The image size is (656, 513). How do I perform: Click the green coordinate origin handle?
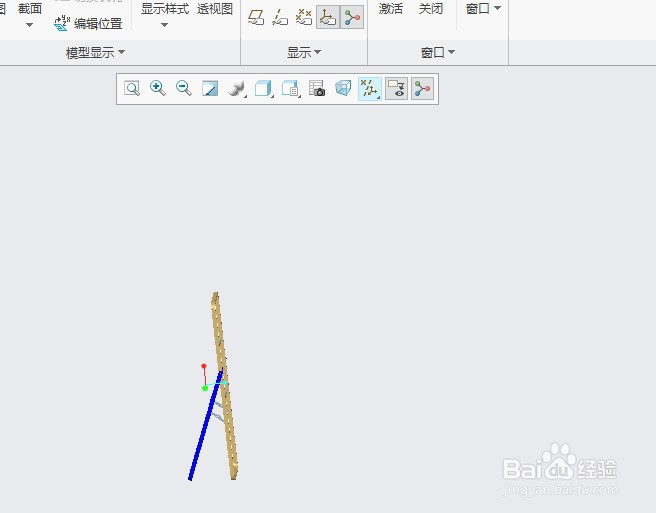(x=205, y=388)
